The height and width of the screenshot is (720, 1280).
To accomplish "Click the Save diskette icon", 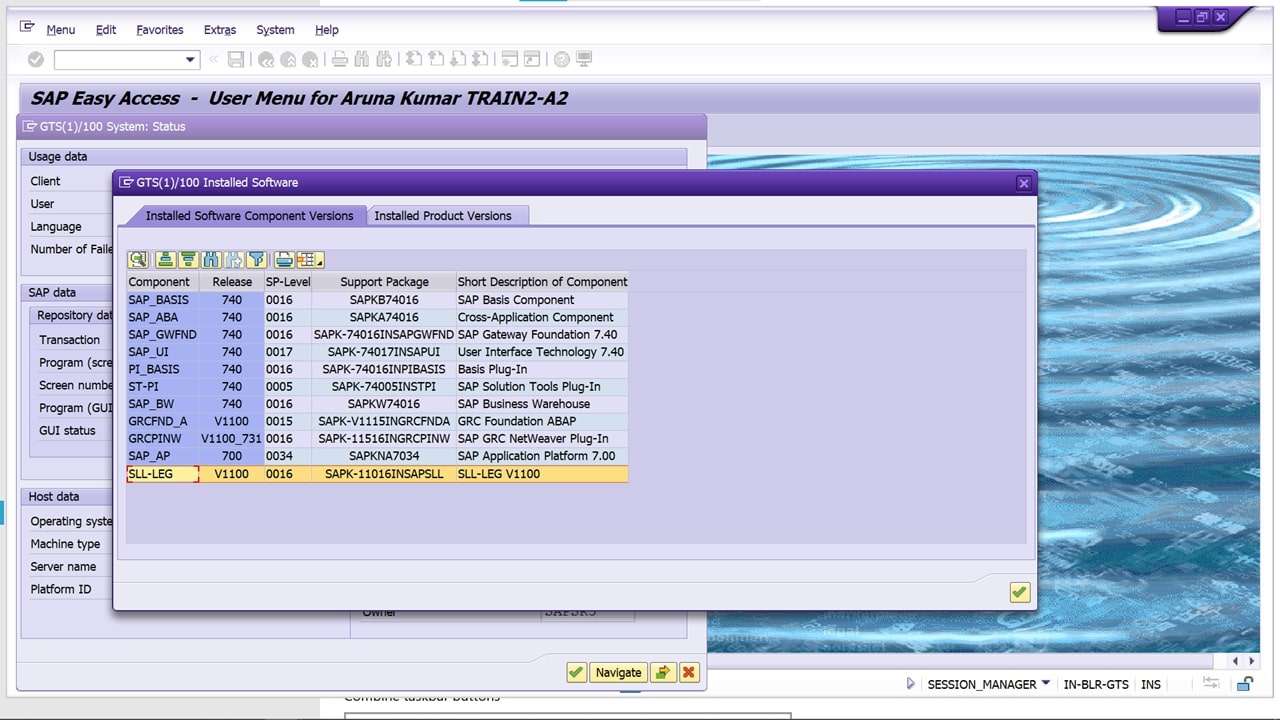I will pyautogui.click(x=236, y=60).
